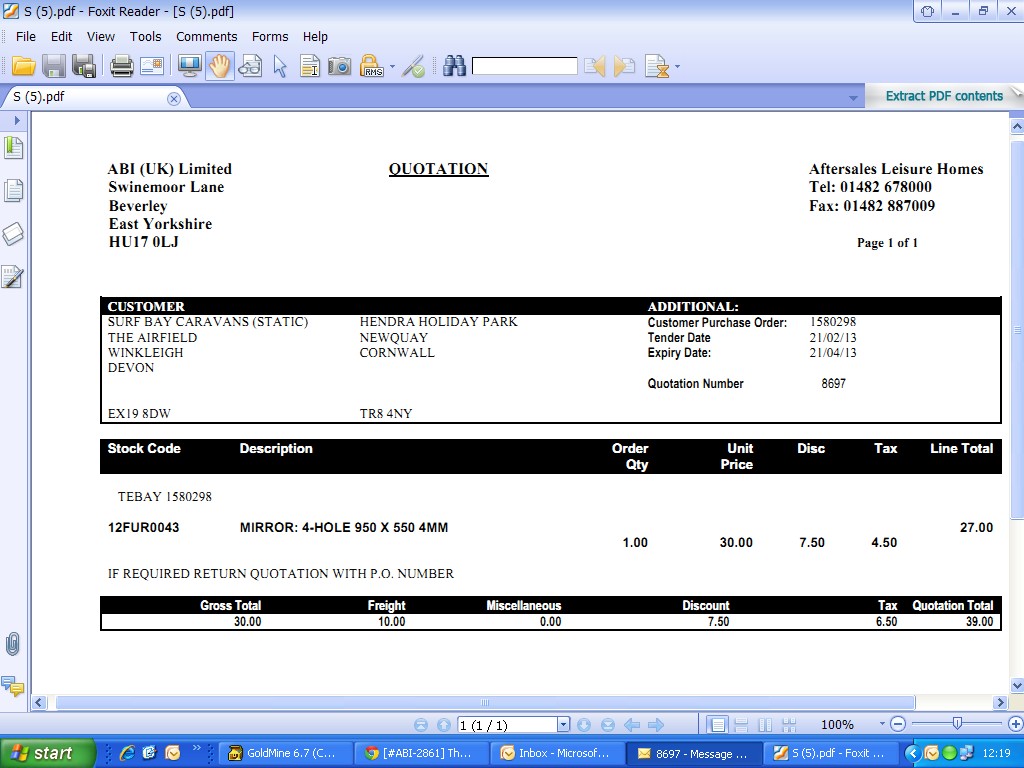Enable continuous page view mode
The width and height of the screenshot is (1024, 768).
(x=741, y=725)
